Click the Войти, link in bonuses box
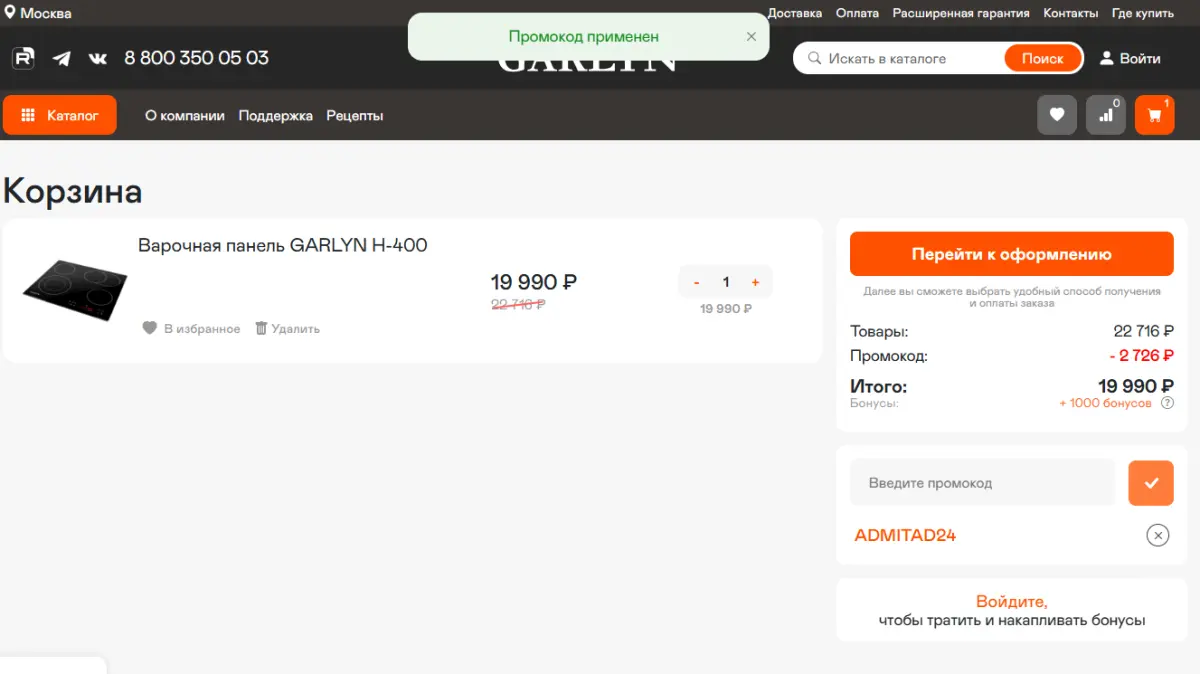 (x=1012, y=602)
